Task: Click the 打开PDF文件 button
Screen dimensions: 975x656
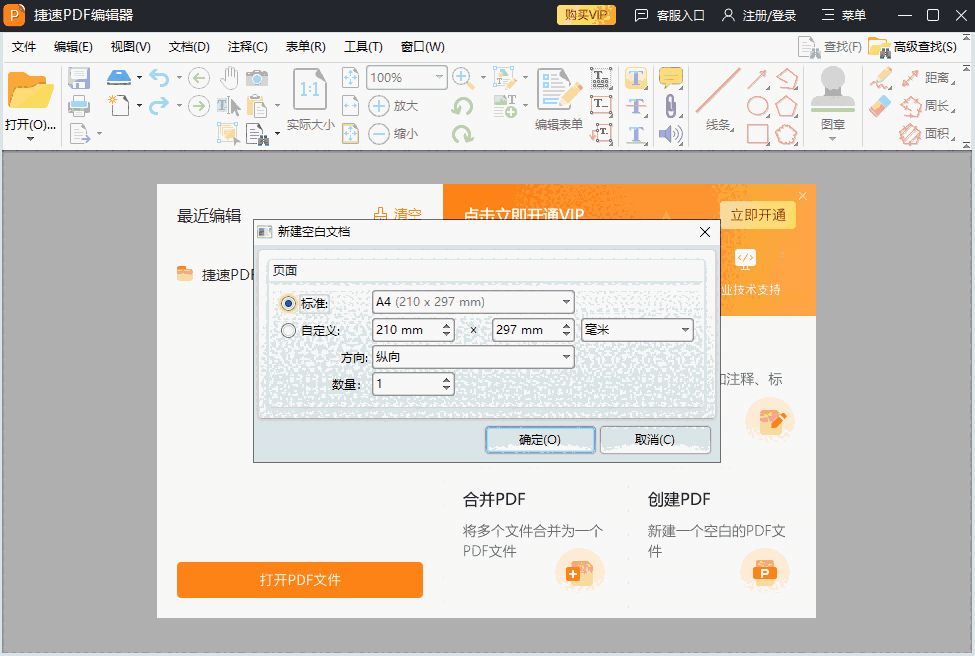Action: point(299,580)
